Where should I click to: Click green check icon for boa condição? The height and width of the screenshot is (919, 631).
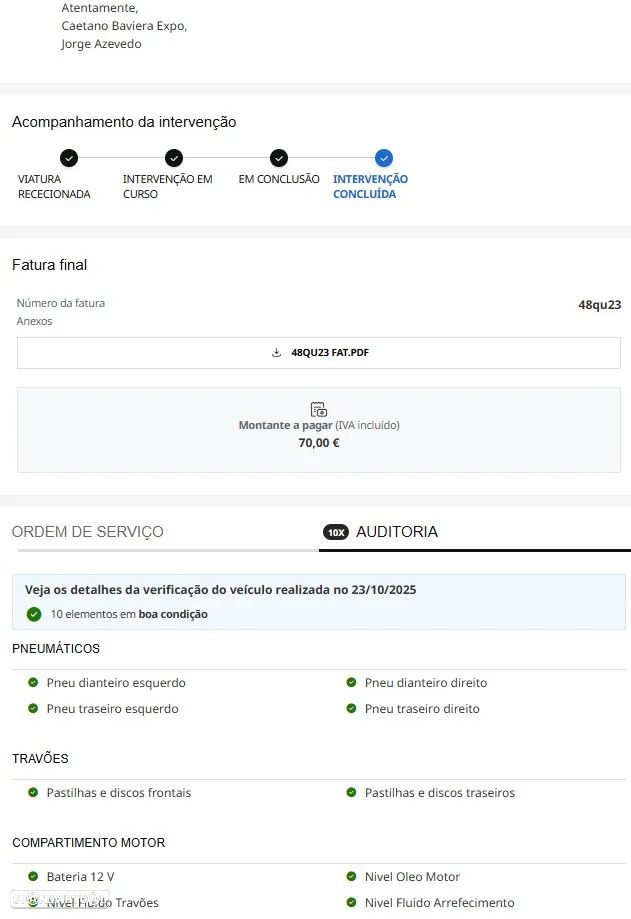click(34, 614)
